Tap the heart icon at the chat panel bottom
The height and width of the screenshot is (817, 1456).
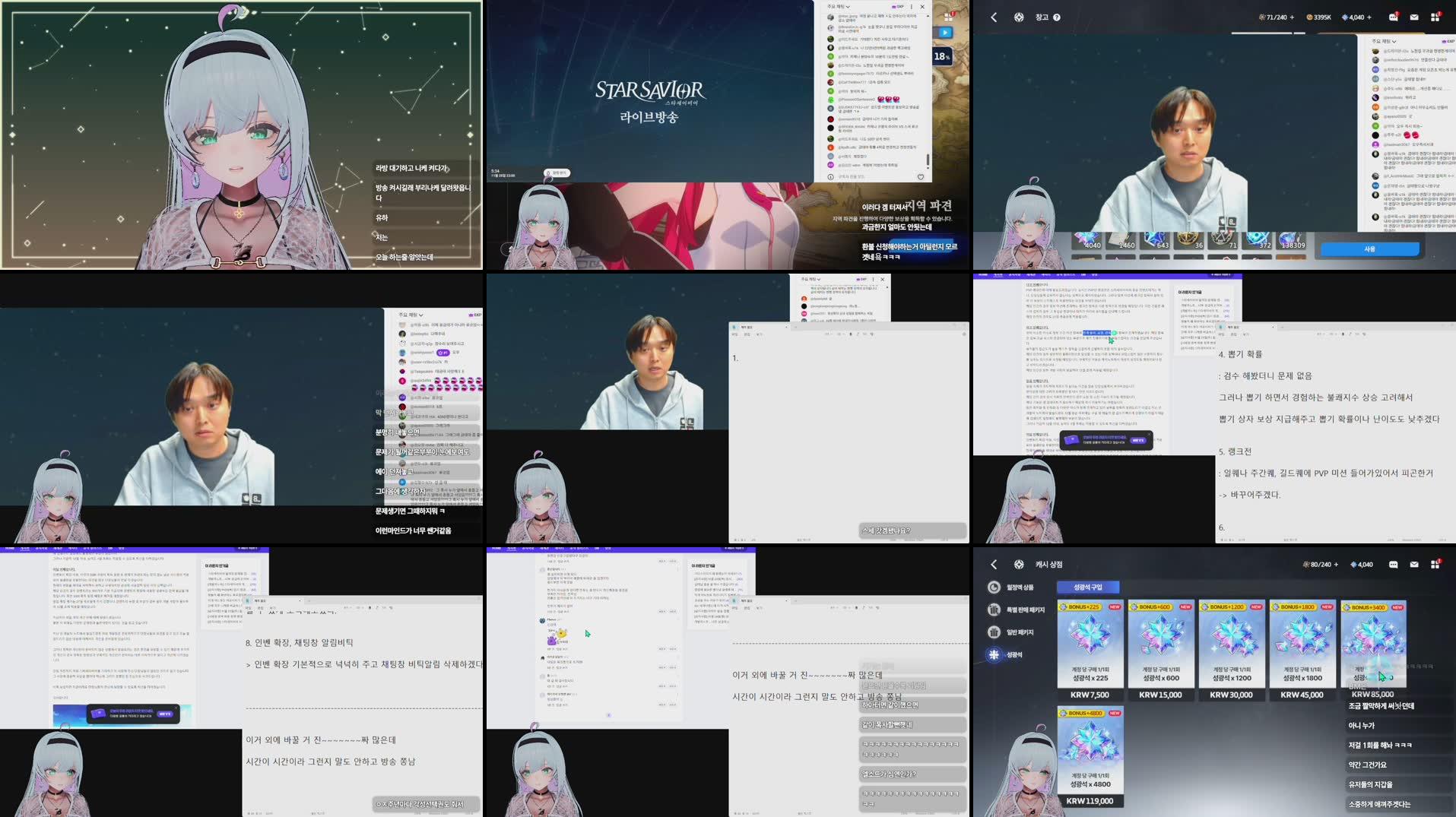[x=920, y=176]
